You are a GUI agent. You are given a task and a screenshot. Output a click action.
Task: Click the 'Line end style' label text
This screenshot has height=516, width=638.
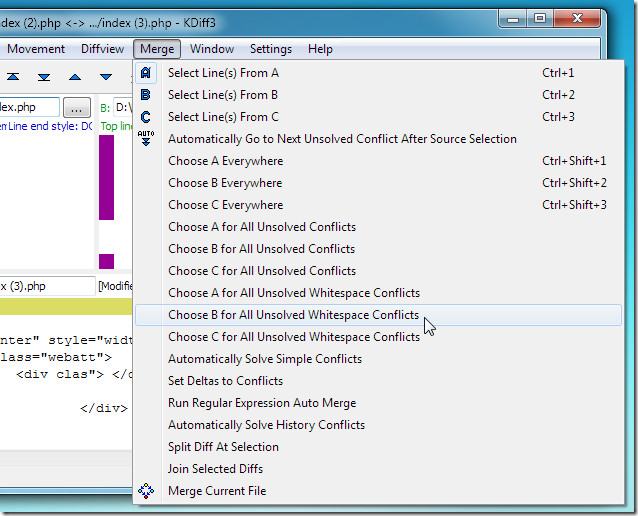49,126
